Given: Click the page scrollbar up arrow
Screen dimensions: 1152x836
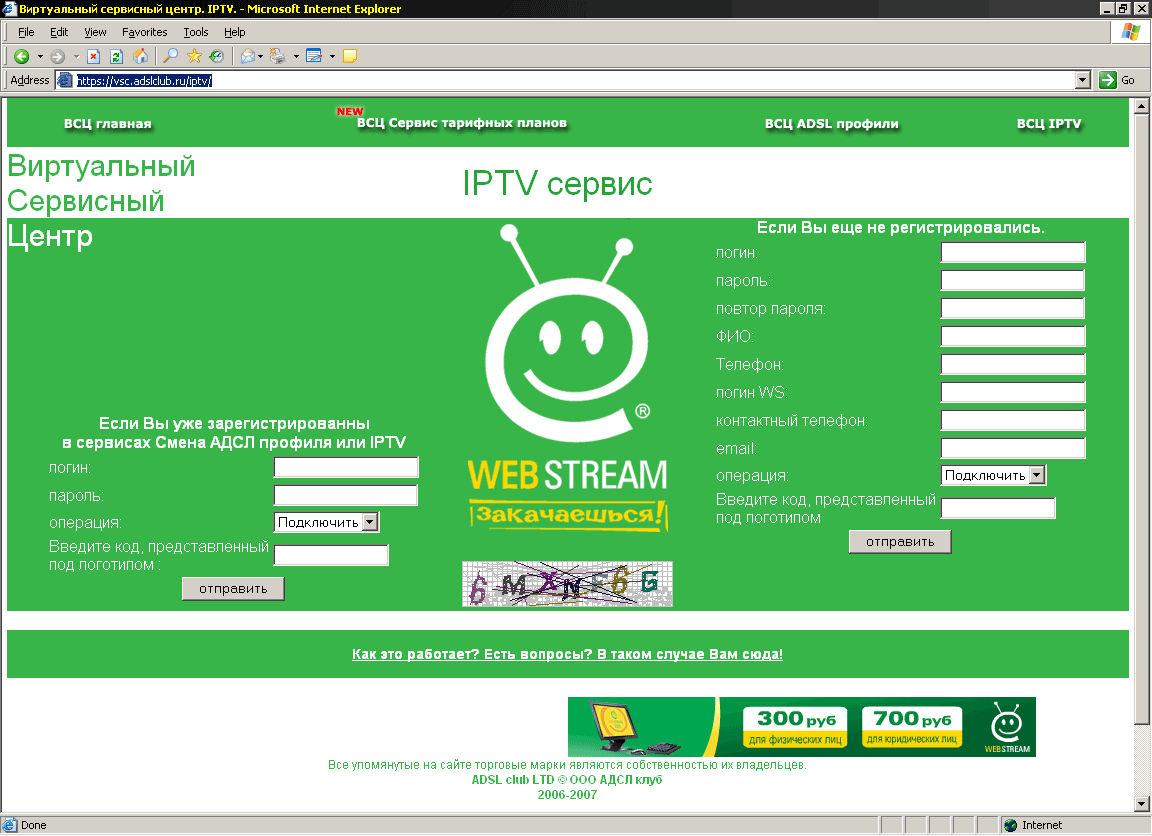Looking at the screenshot, I should pyautogui.click(x=1141, y=107).
